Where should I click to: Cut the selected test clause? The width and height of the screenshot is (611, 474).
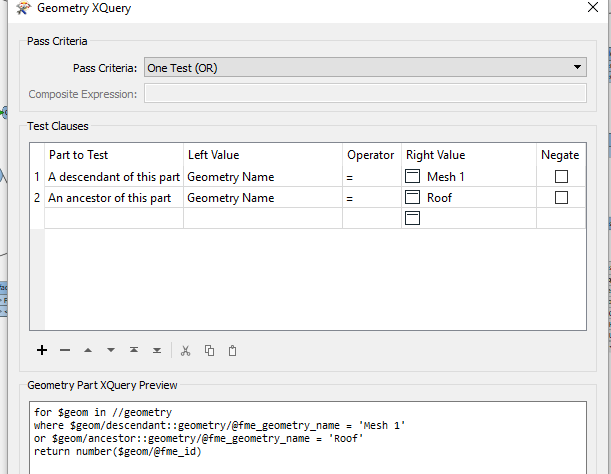point(185,350)
